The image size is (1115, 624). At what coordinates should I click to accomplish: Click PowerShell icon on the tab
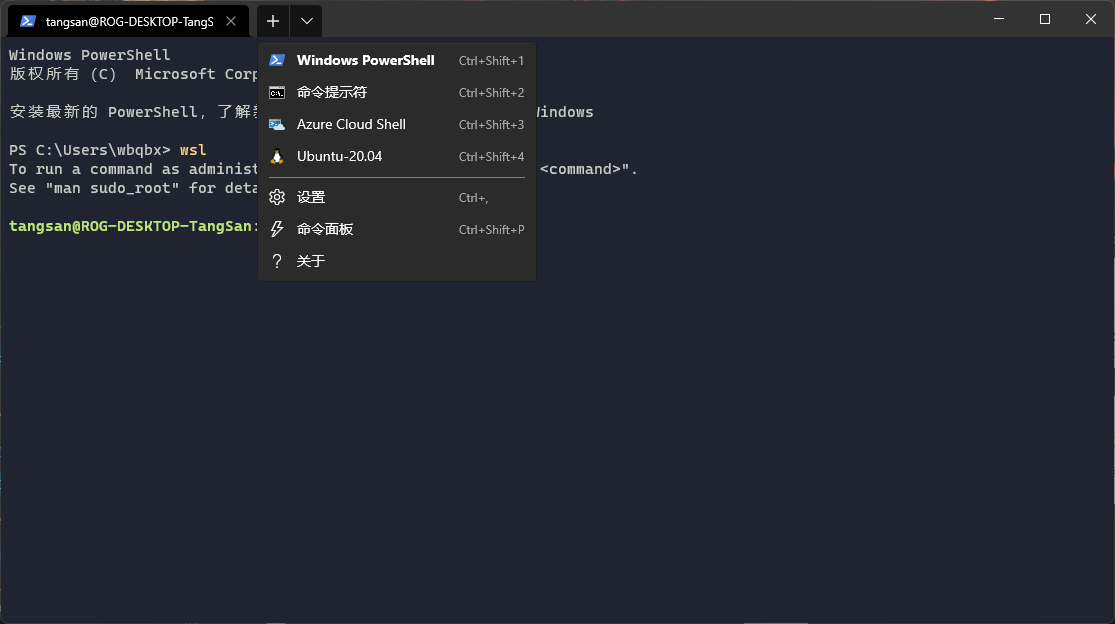click(x=28, y=21)
